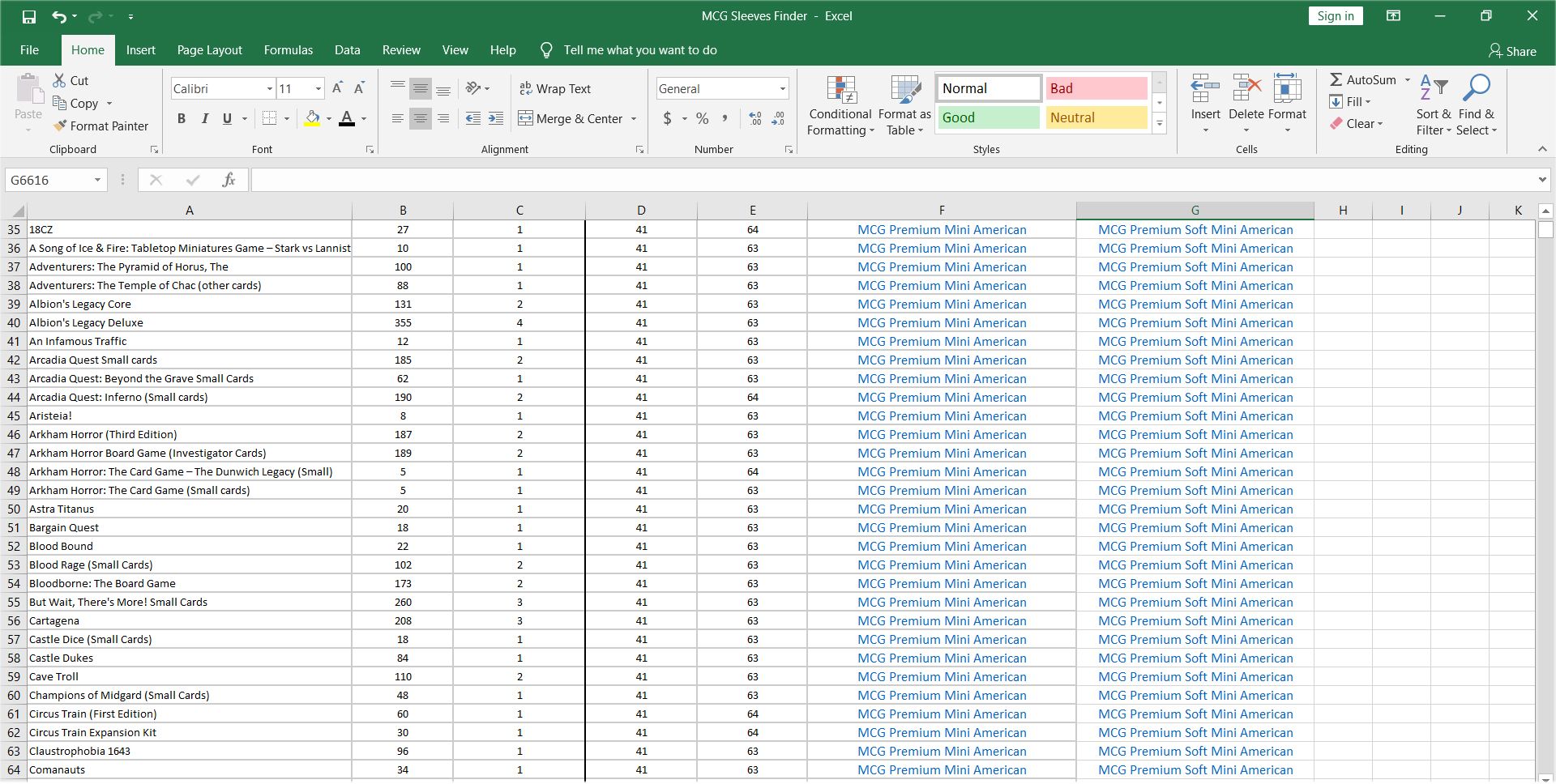Apply Percent Style format
1556x784 pixels.
point(702,118)
